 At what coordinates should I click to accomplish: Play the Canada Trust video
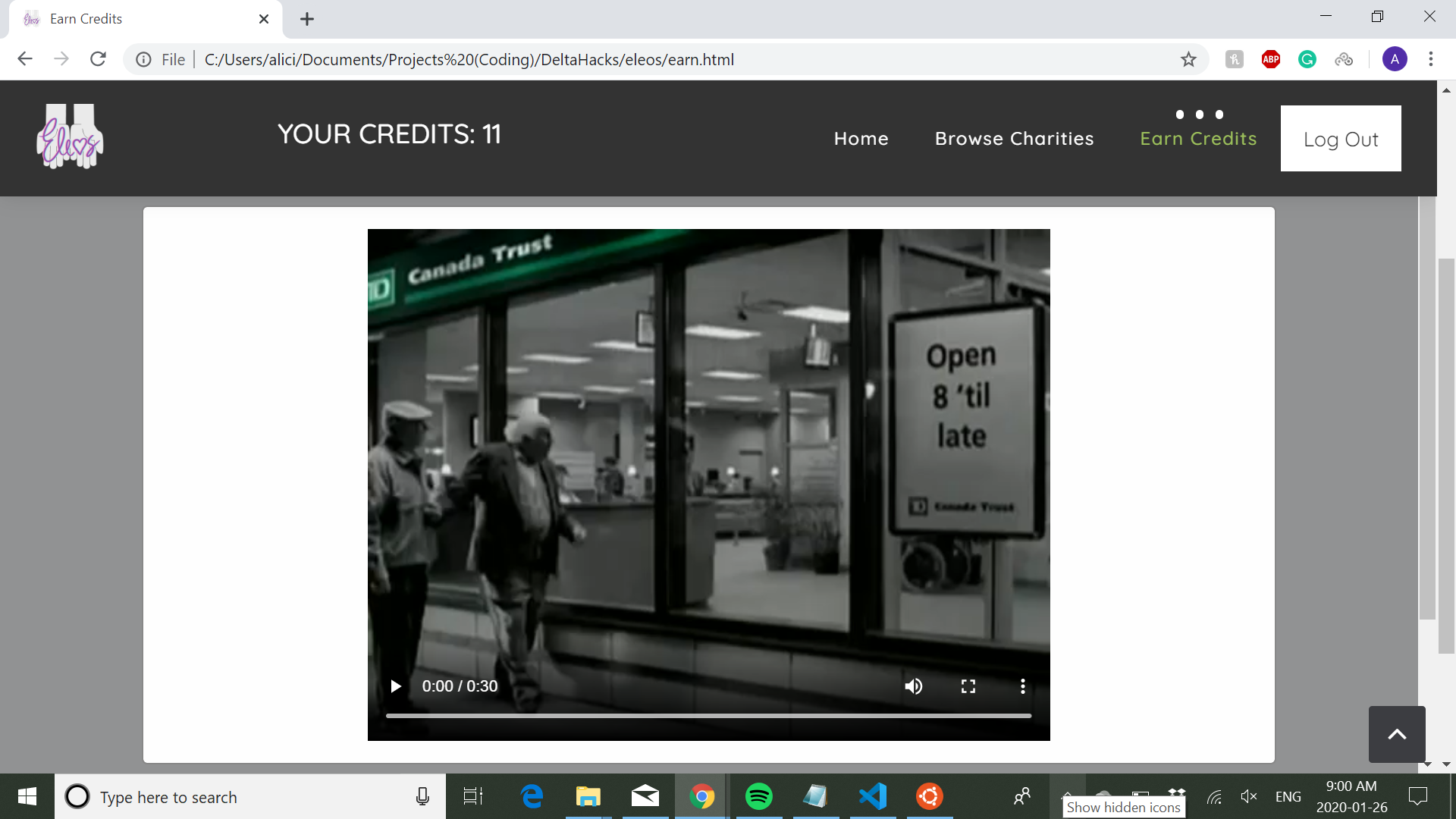[395, 686]
